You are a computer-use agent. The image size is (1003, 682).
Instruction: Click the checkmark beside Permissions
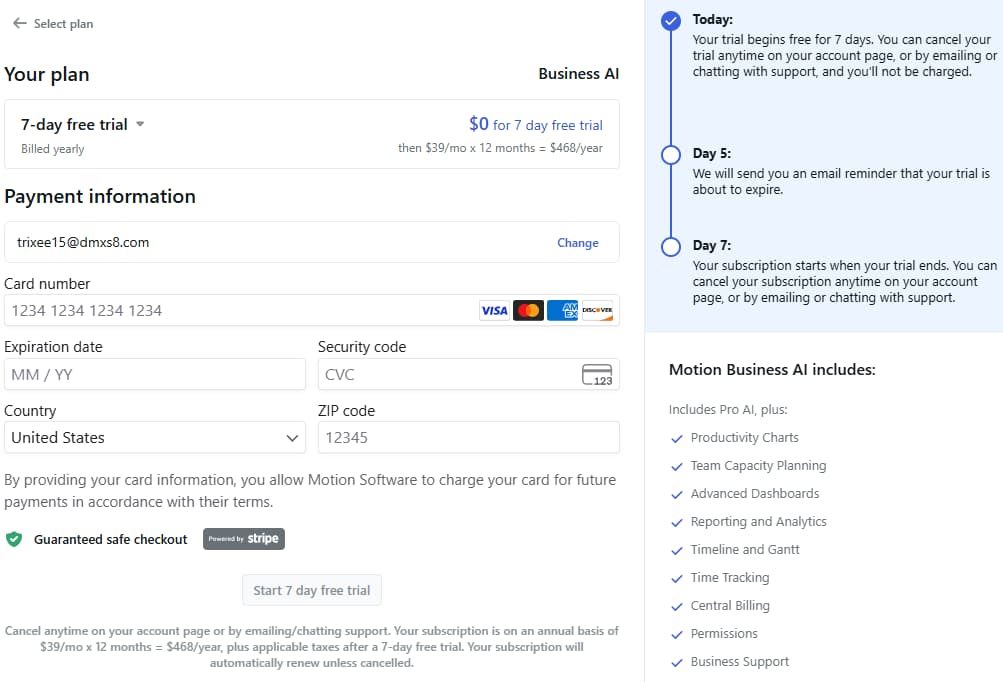pyautogui.click(x=677, y=635)
